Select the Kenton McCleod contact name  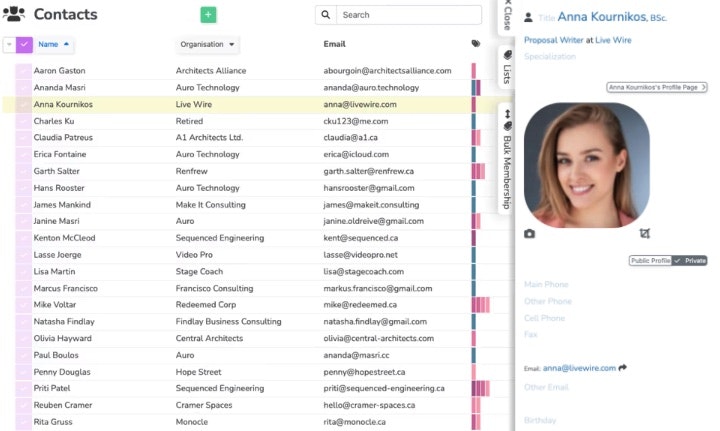(64, 238)
